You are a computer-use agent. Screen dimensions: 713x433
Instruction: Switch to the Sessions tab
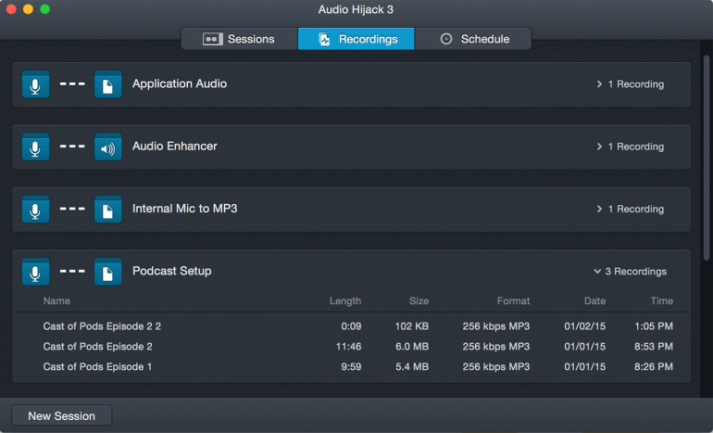click(239, 39)
